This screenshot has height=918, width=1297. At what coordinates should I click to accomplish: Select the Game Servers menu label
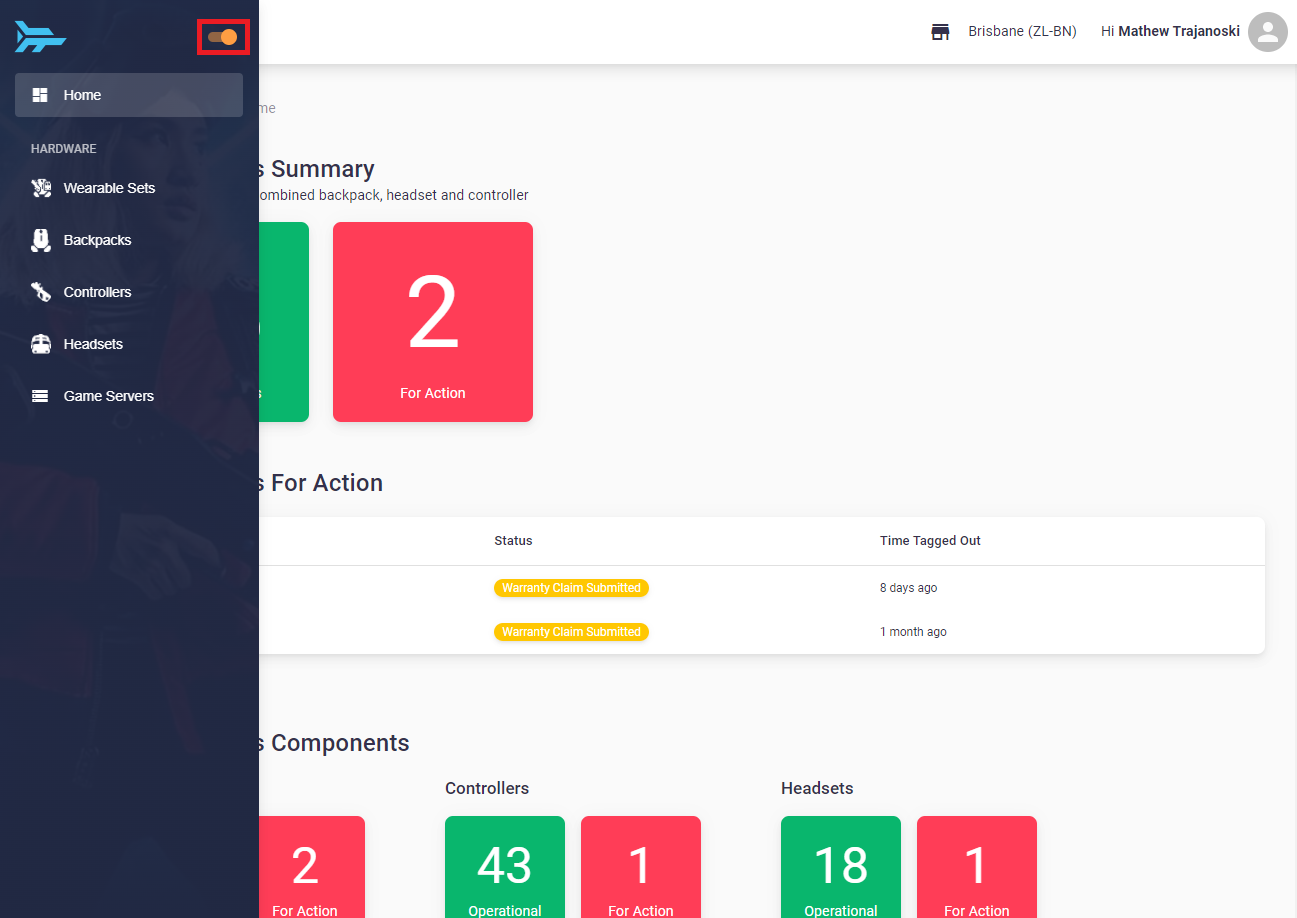click(109, 396)
